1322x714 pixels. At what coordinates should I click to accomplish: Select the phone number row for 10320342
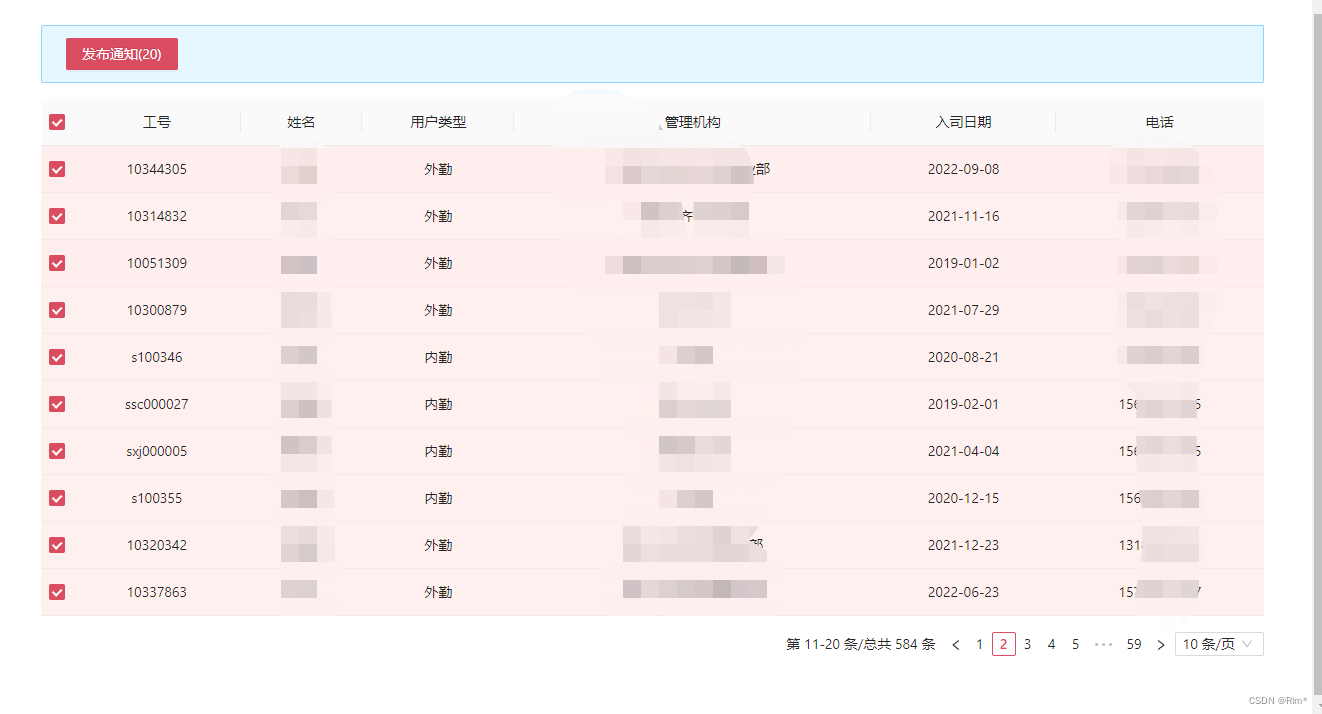pyautogui.click(x=1159, y=544)
